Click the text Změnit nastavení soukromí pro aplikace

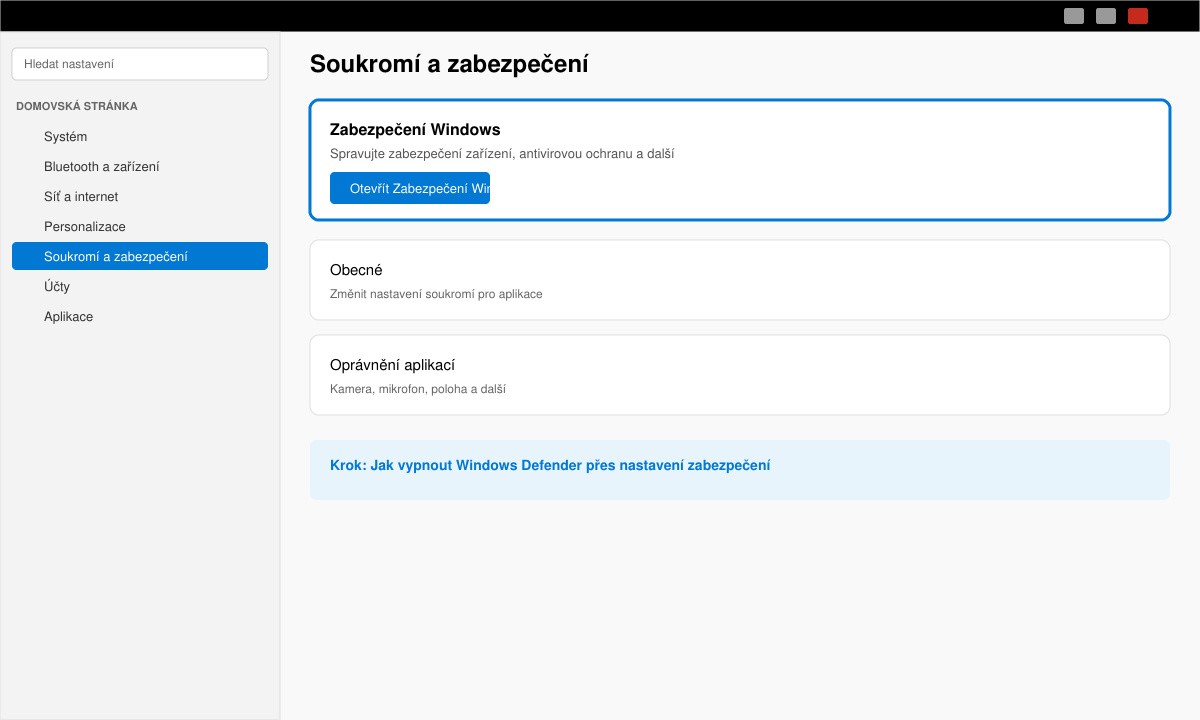coord(436,294)
